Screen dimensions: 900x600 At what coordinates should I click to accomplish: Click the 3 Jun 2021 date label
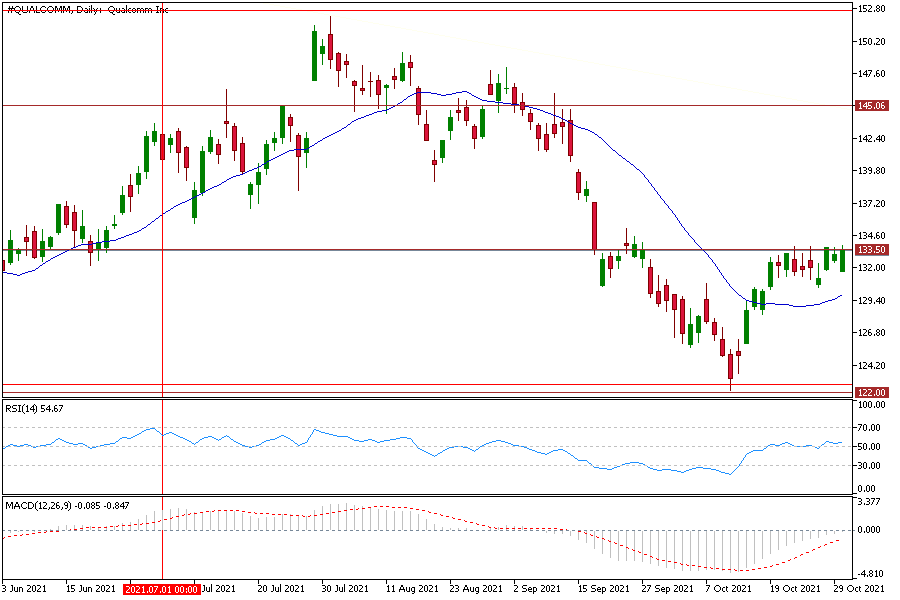click(x=24, y=589)
